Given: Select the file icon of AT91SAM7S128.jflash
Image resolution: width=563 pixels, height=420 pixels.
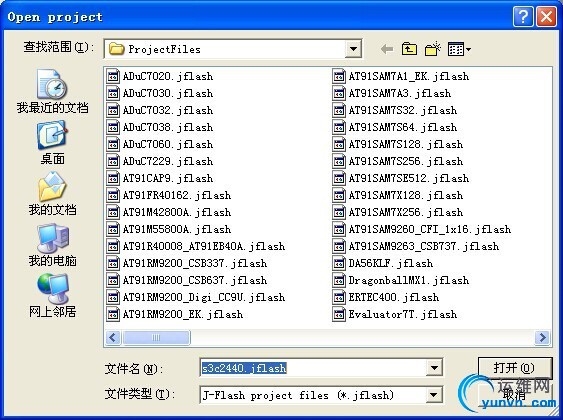Looking at the screenshot, I should tap(339, 144).
